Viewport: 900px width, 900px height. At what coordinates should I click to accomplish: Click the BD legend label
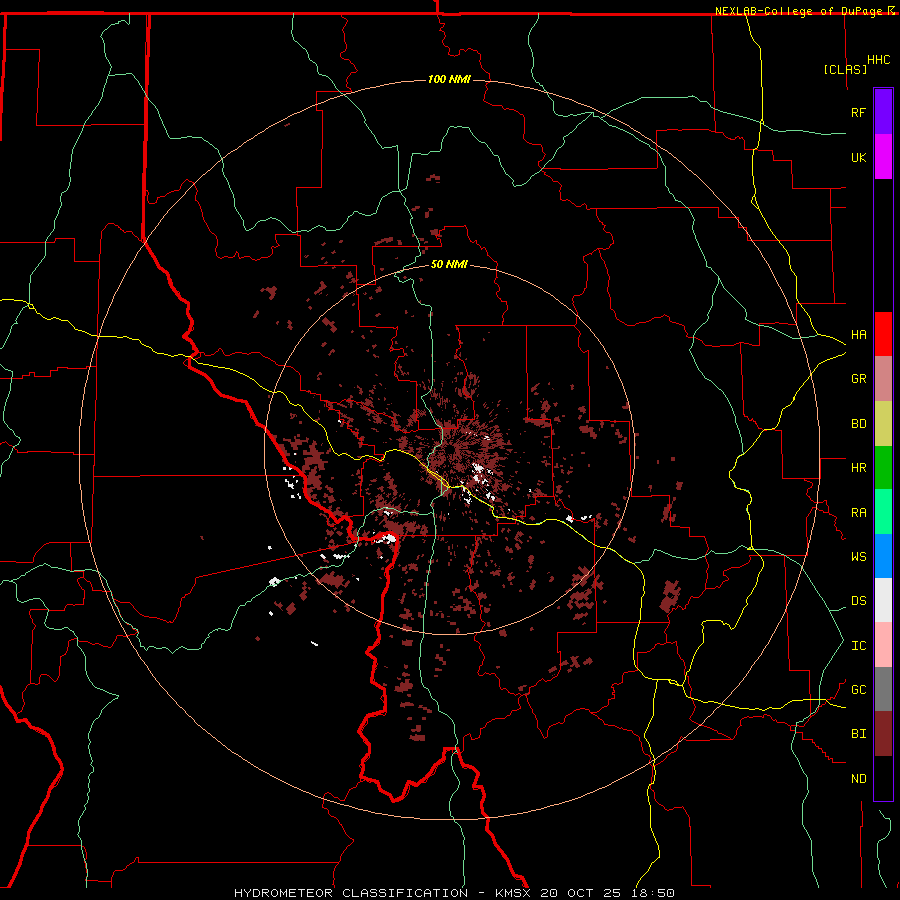click(858, 424)
